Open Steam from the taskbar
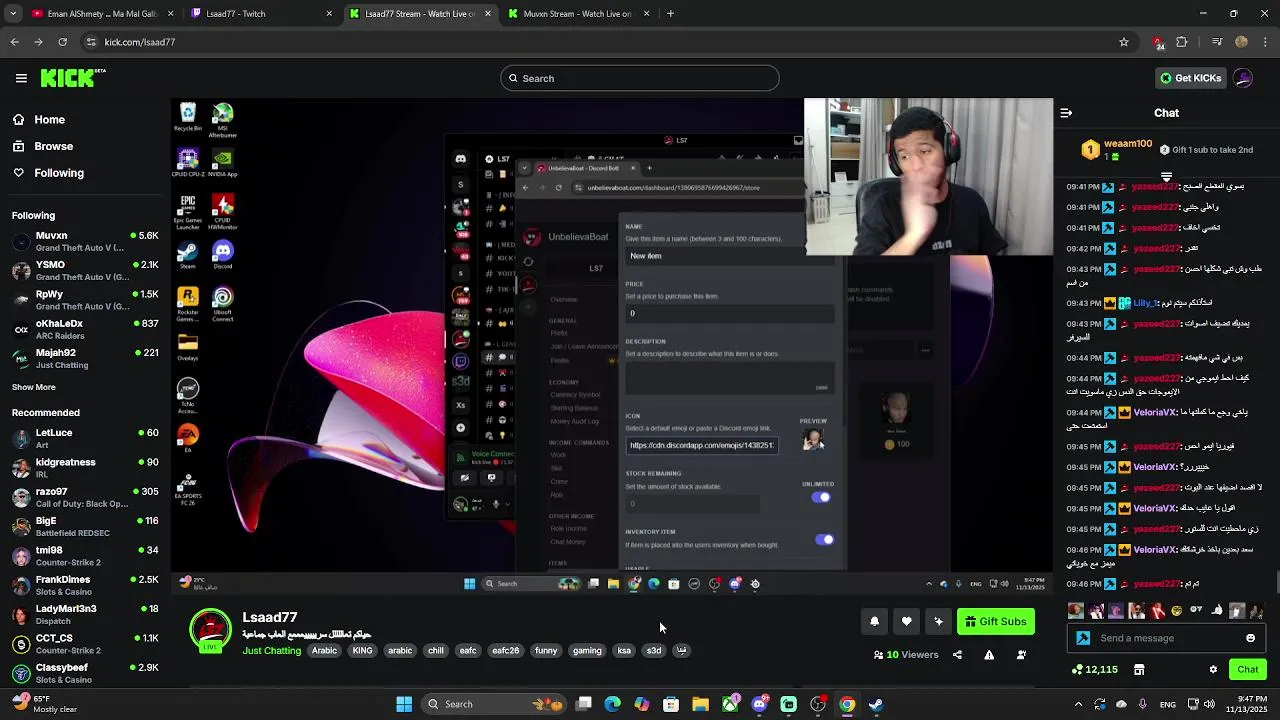Viewport: 1280px width, 720px height. click(876, 704)
